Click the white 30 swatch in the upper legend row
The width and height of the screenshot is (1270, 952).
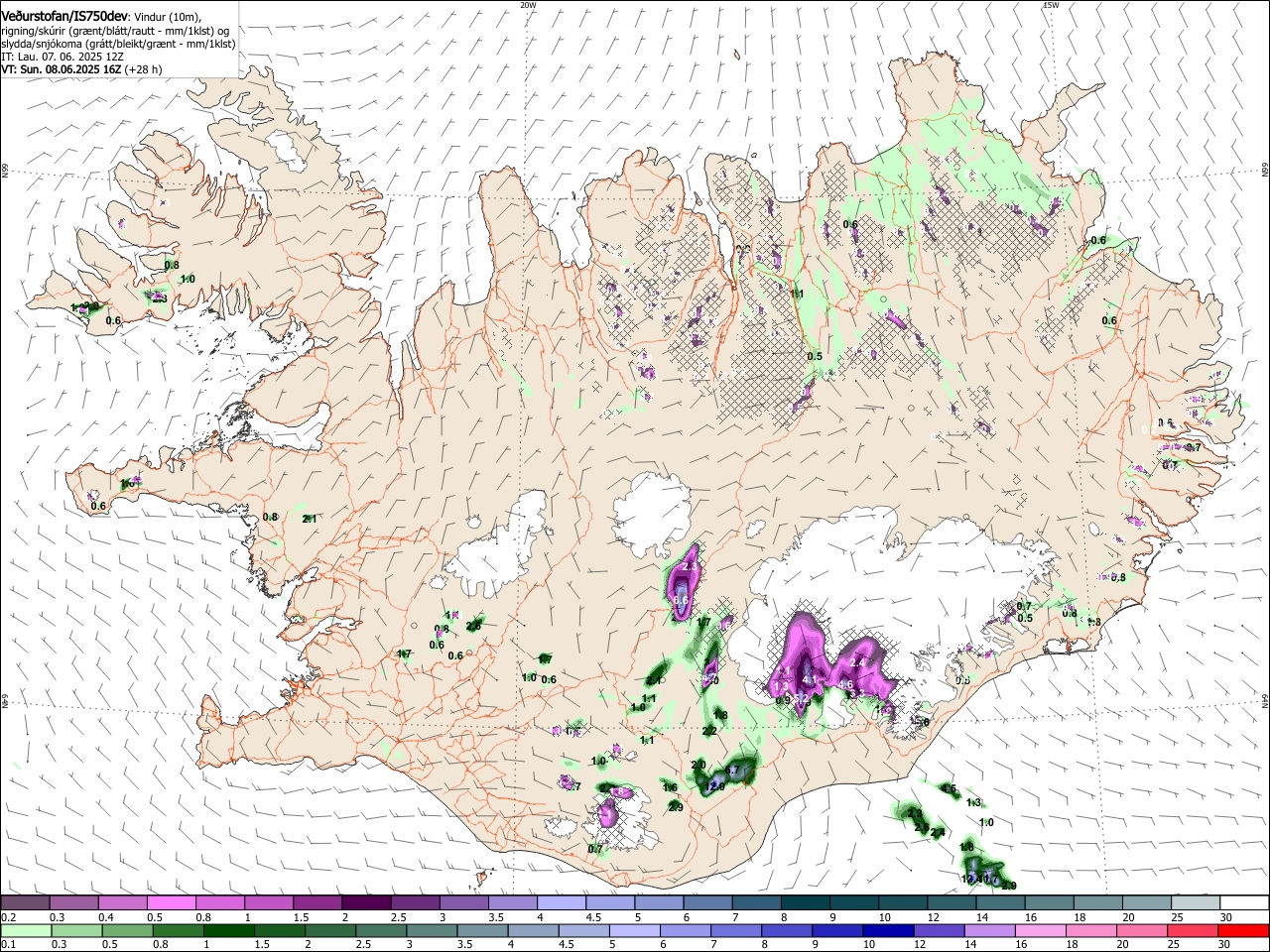pyautogui.click(x=1245, y=903)
